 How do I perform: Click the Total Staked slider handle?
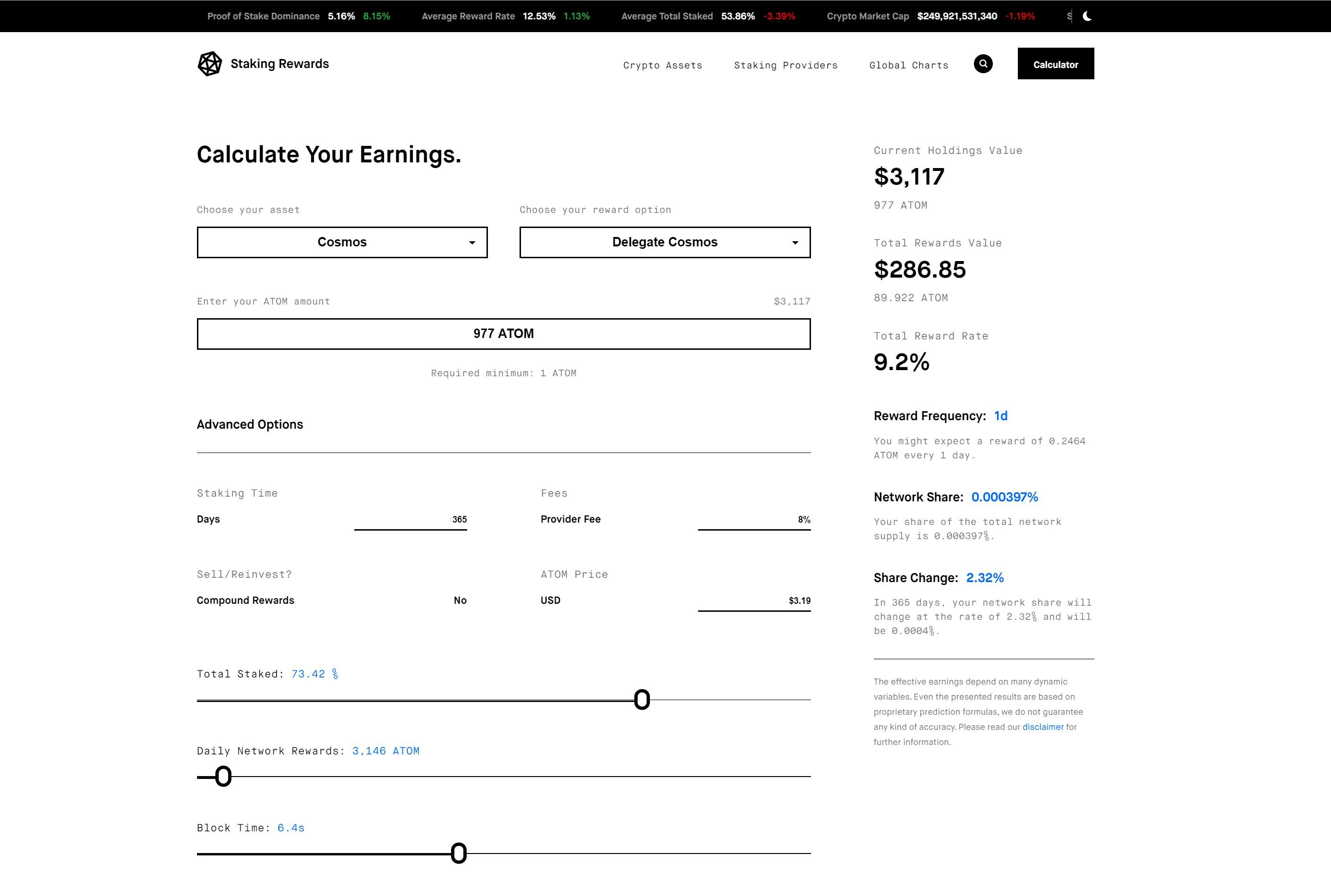pyautogui.click(x=641, y=700)
